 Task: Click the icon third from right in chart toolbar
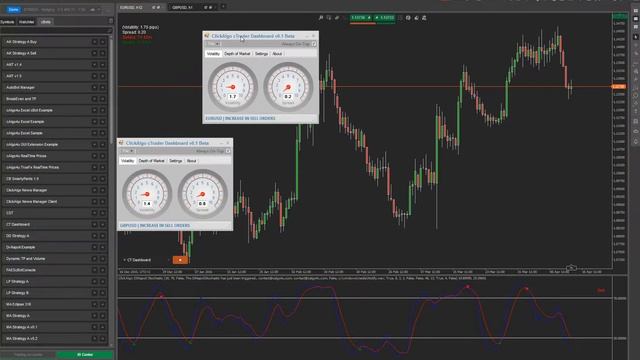point(408,18)
